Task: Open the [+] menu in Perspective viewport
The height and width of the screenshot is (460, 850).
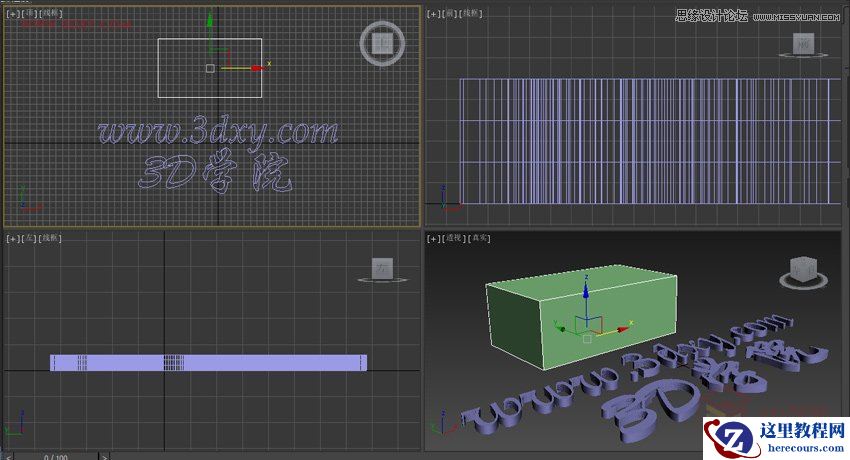Action: tap(433, 238)
